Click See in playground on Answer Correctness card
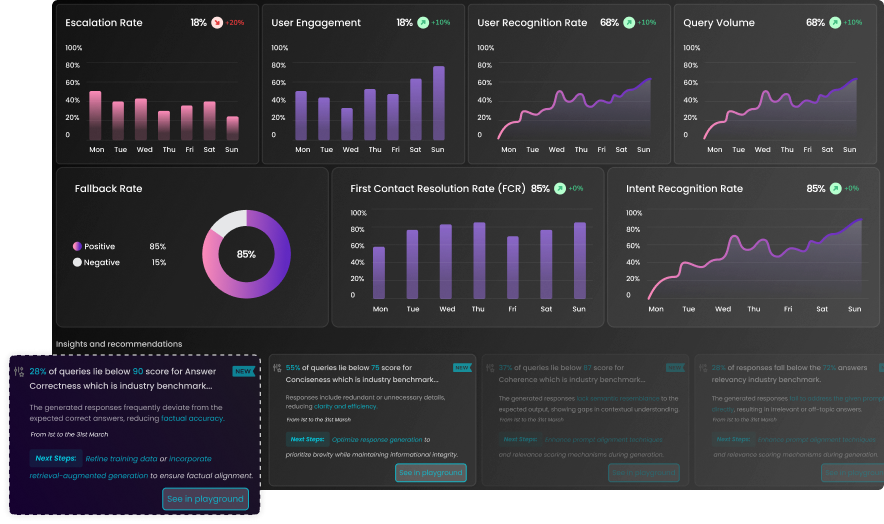Viewport: 884px width, 524px height. [205, 499]
